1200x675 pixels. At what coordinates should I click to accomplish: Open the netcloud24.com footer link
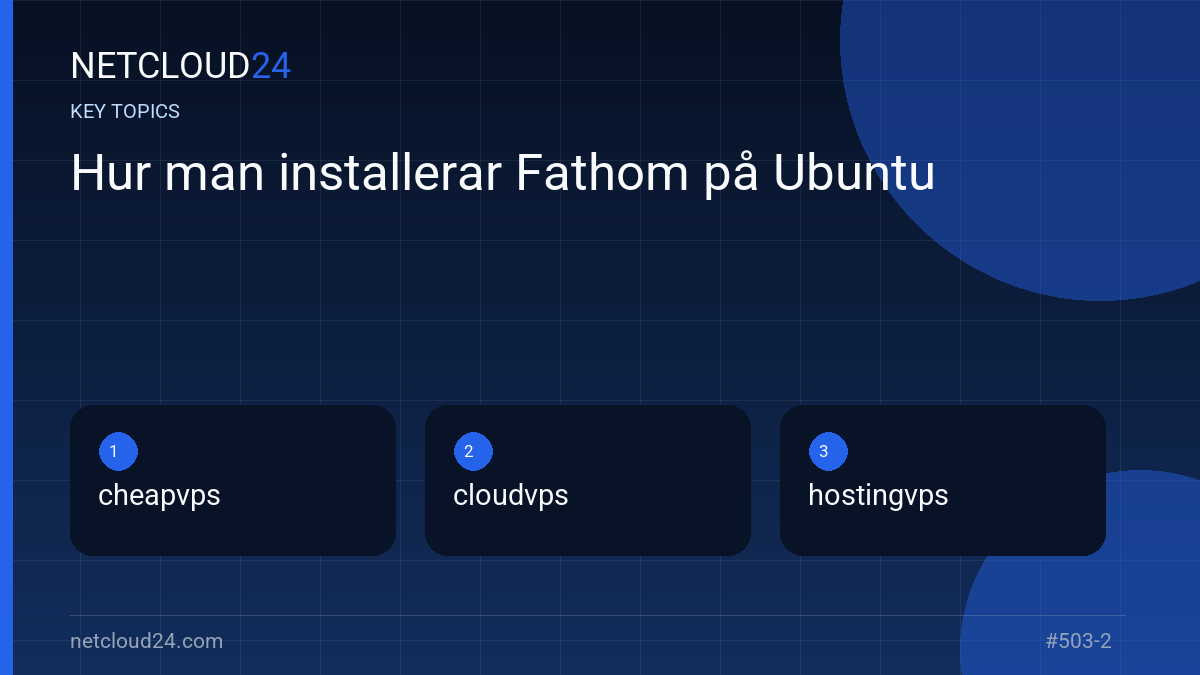click(x=147, y=641)
